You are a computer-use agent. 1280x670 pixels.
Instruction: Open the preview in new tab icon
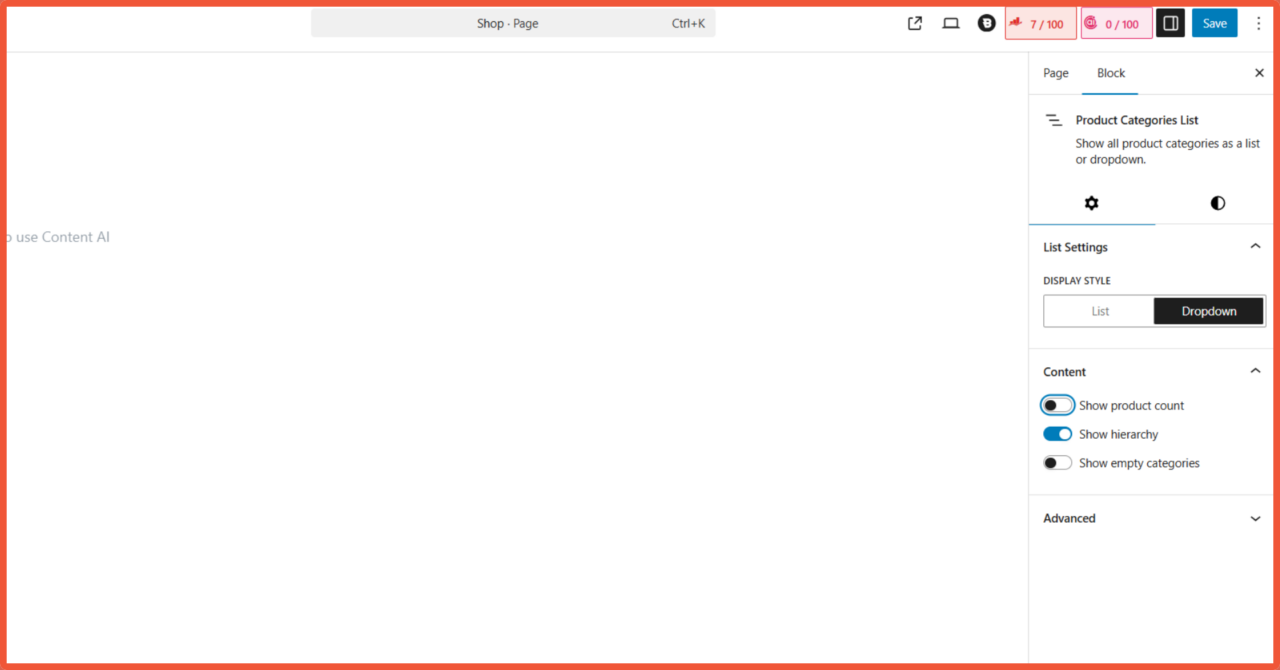(914, 22)
